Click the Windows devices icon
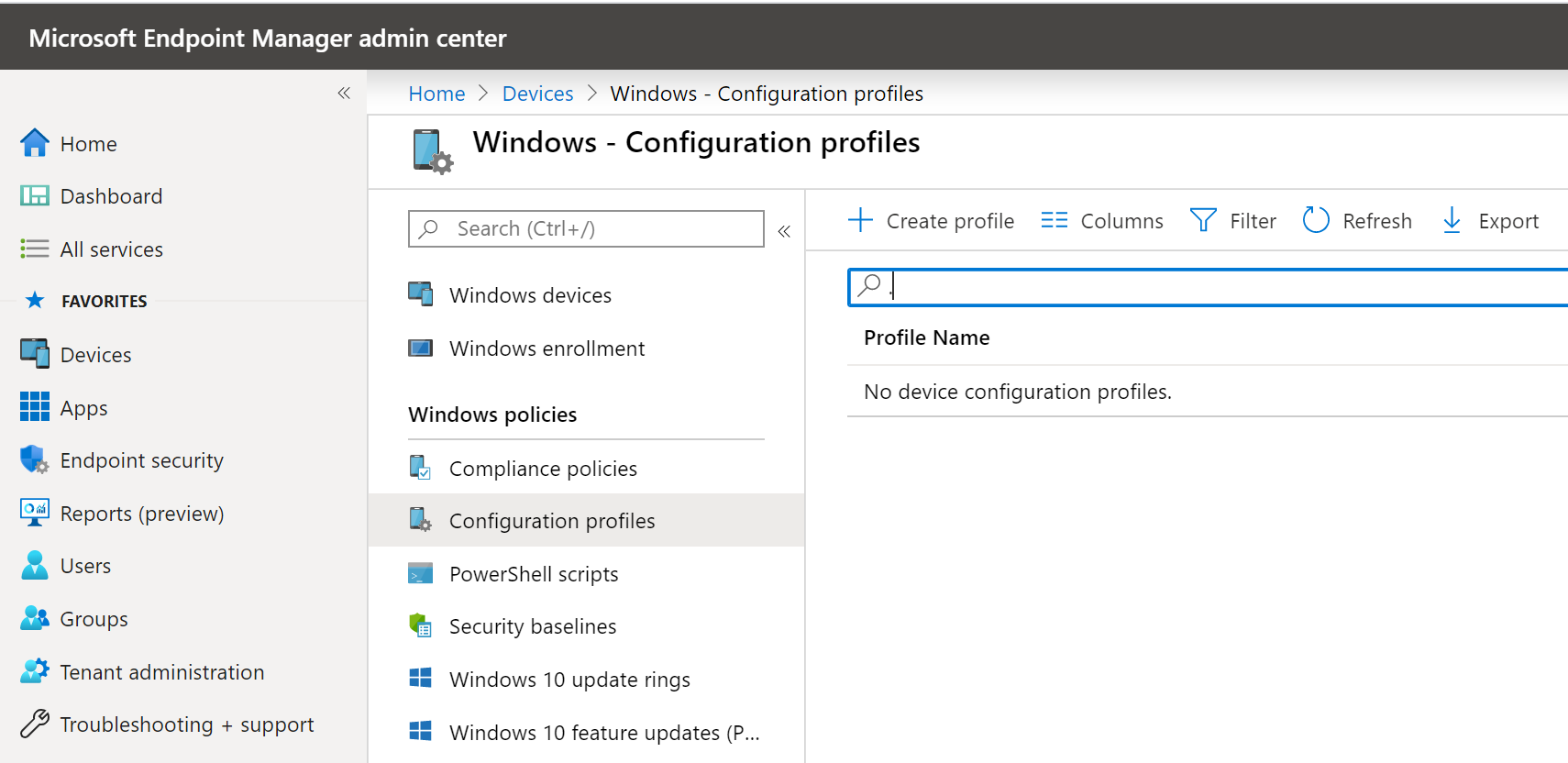 (x=421, y=293)
